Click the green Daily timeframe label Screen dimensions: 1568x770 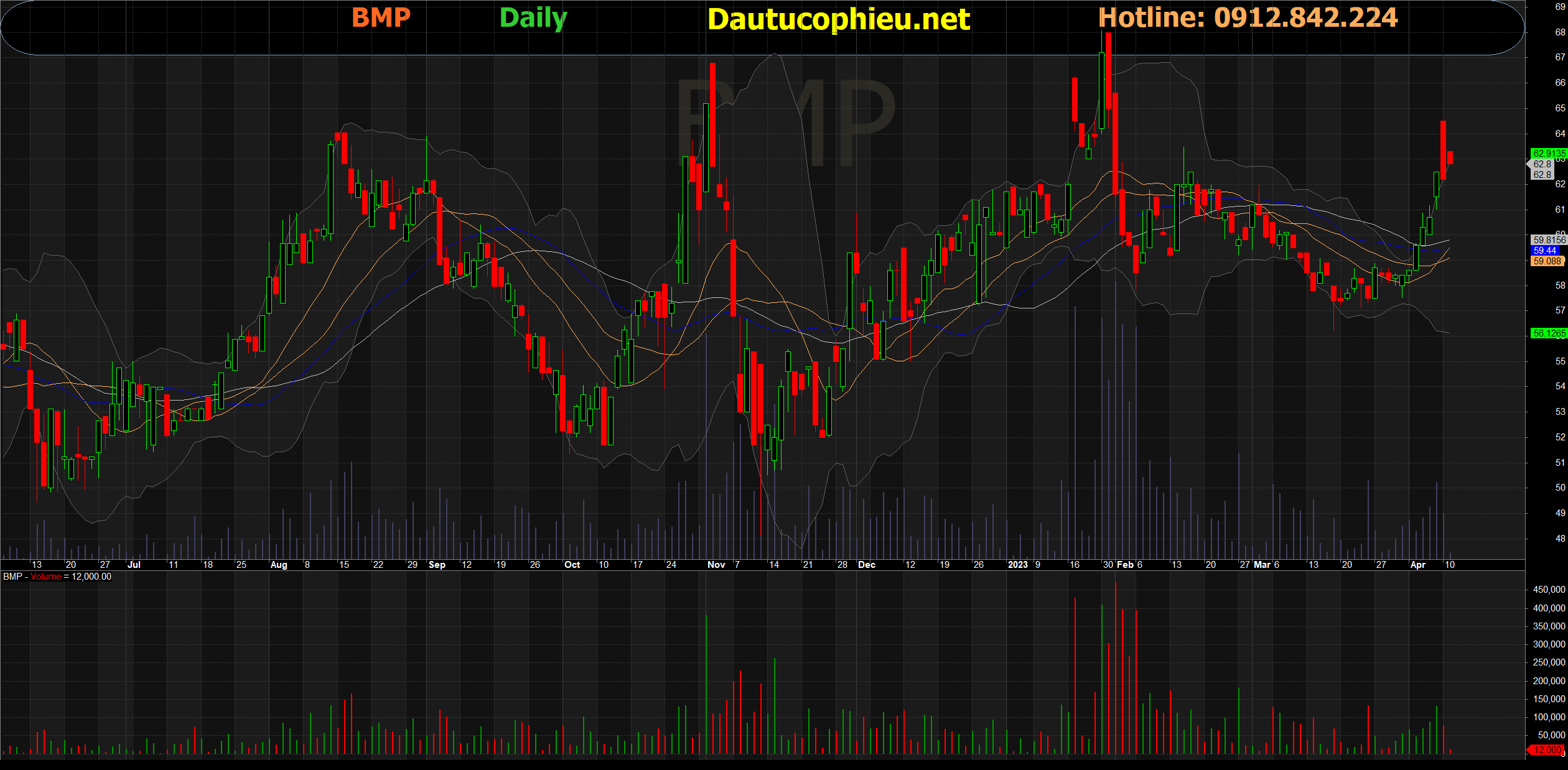(x=533, y=18)
